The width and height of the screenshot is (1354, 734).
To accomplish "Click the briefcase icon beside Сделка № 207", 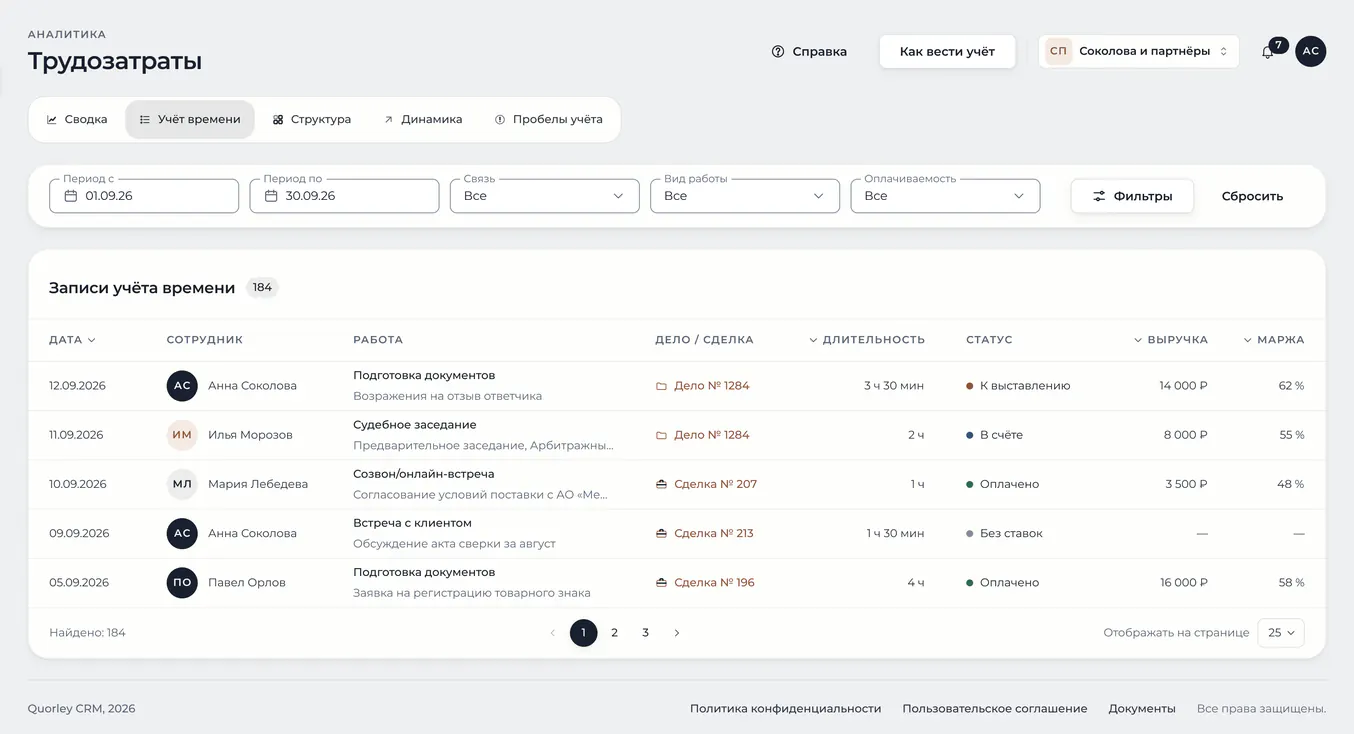I will click(661, 484).
